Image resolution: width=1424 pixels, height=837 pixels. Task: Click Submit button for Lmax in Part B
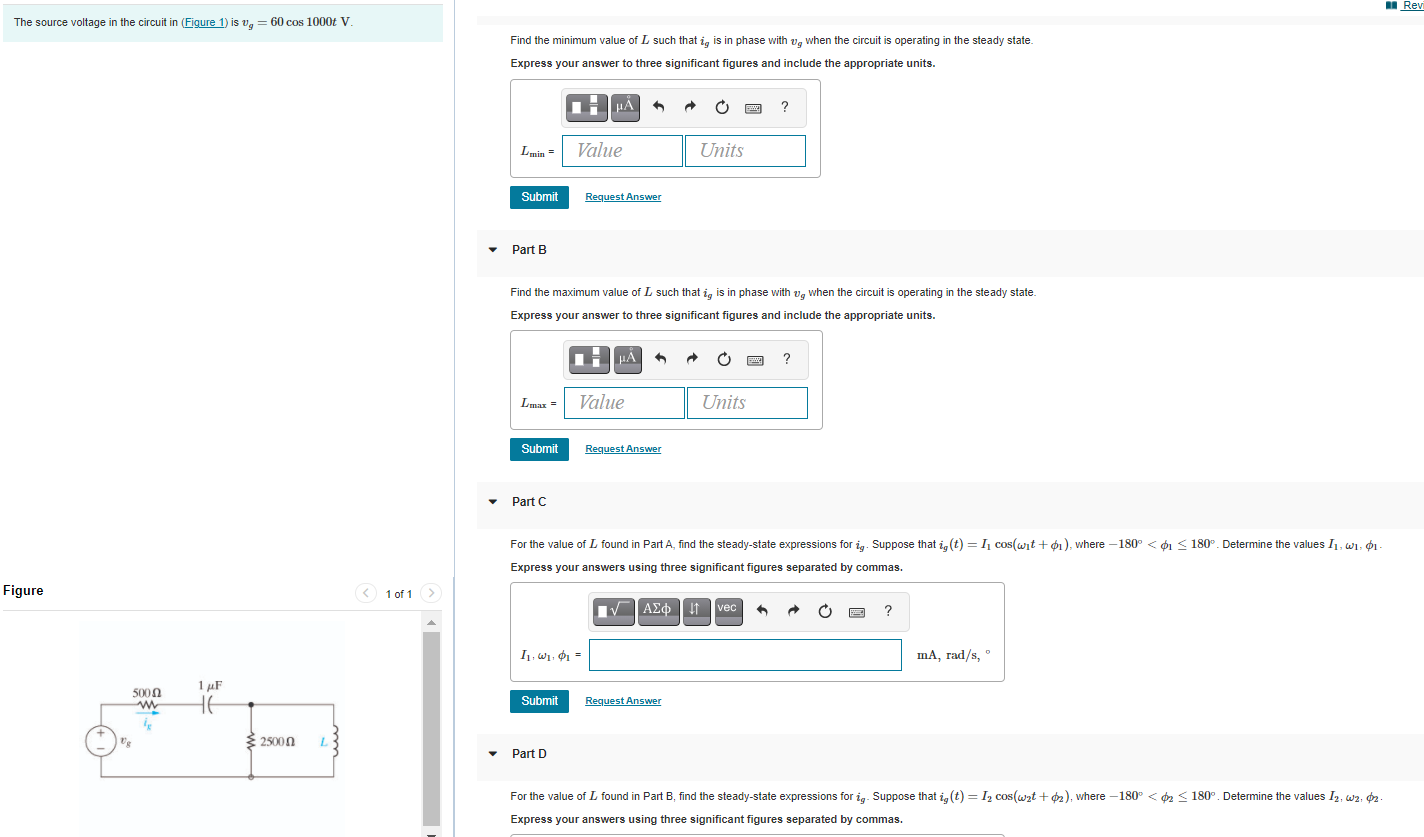click(540, 449)
